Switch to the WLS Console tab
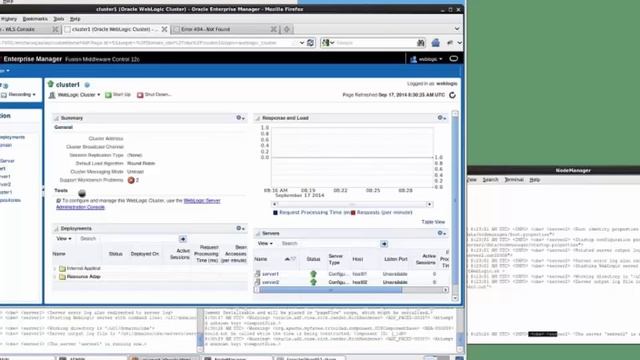The height and width of the screenshot is (360, 640). click(x=24, y=29)
